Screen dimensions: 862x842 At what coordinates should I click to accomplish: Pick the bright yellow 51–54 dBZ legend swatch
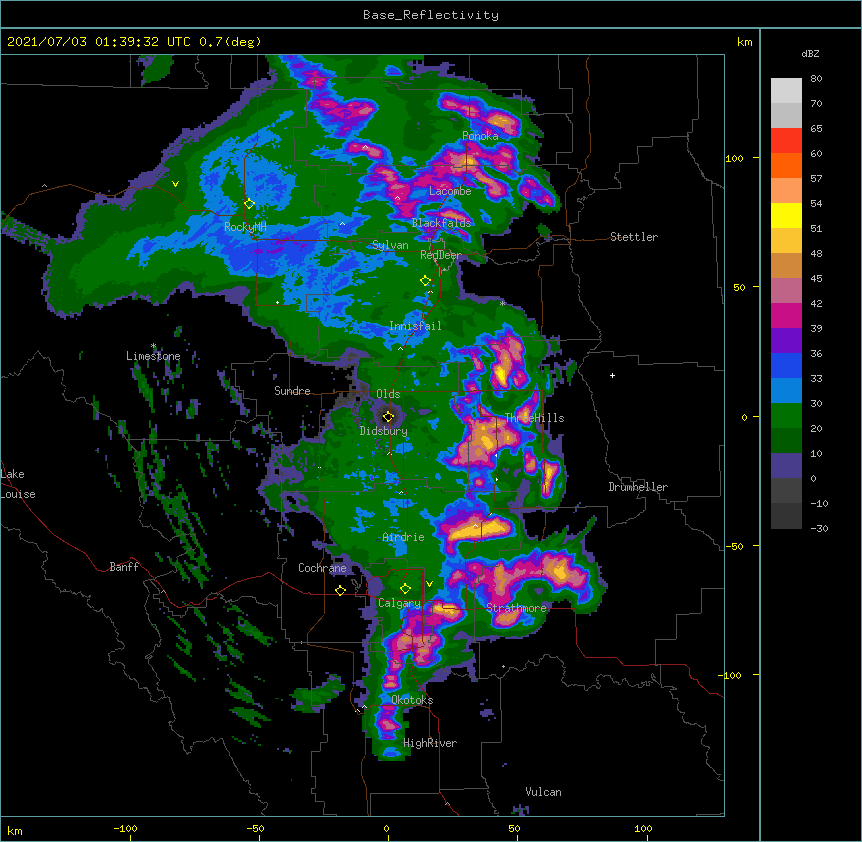click(786, 215)
